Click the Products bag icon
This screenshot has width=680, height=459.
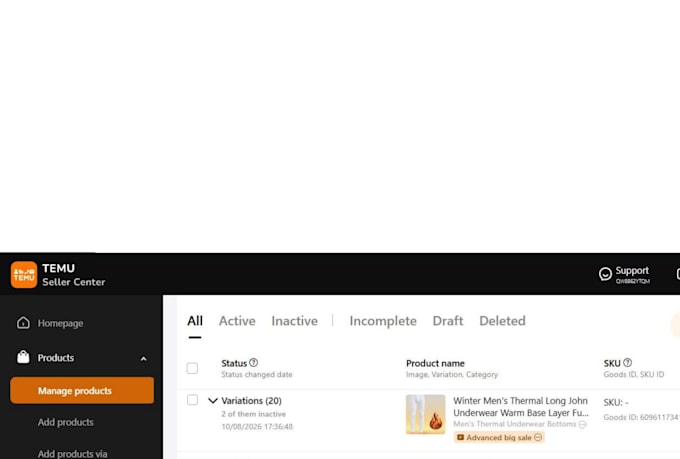point(23,357)
